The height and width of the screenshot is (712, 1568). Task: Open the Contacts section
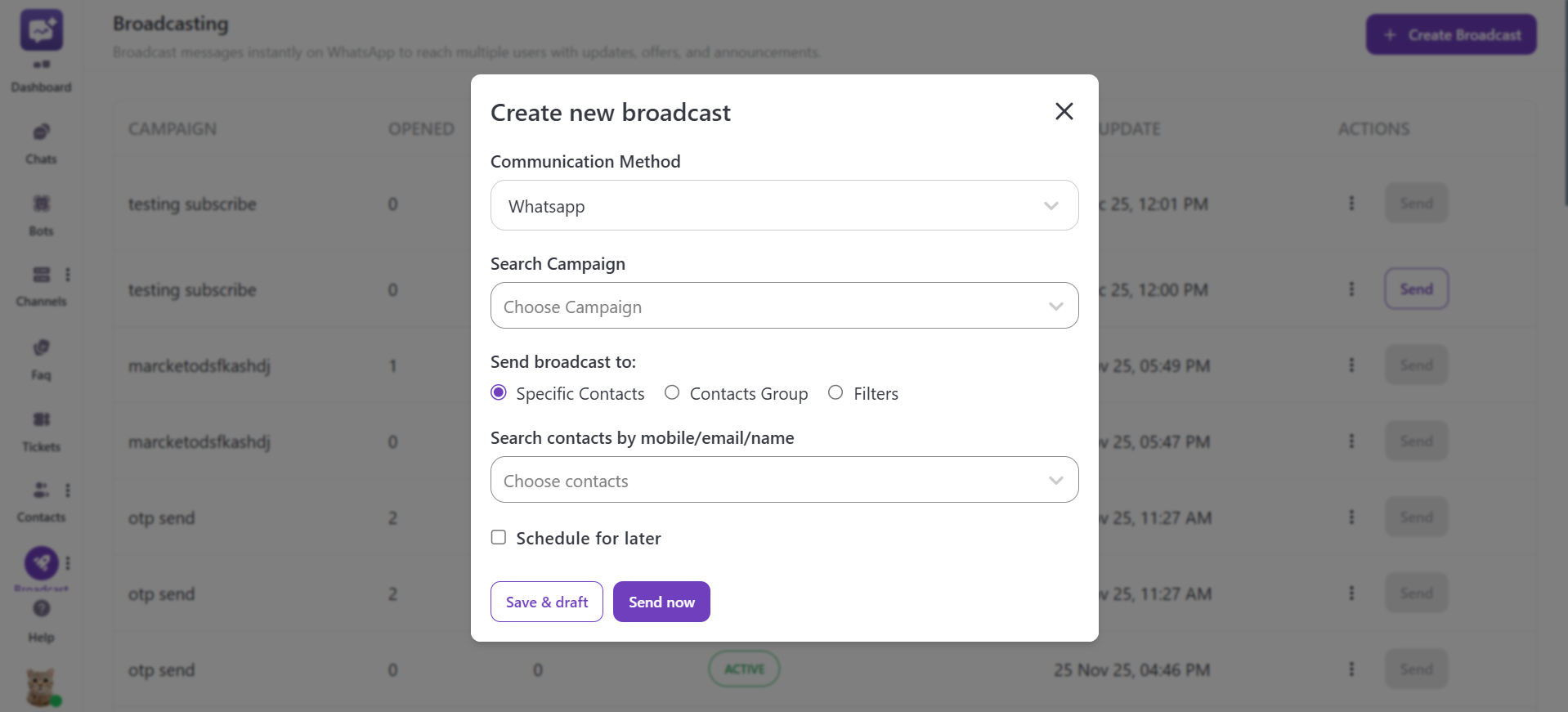click(41, 490)
